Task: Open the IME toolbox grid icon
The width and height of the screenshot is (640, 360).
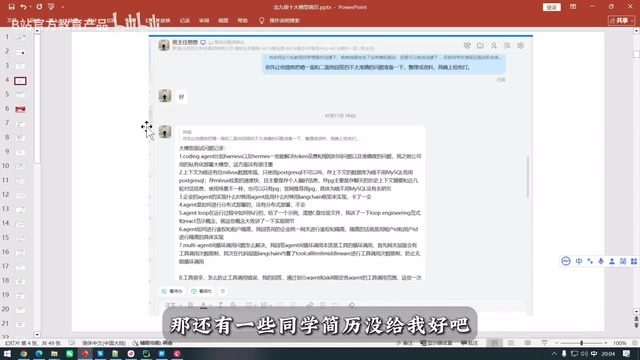Action: pos(634,261)
